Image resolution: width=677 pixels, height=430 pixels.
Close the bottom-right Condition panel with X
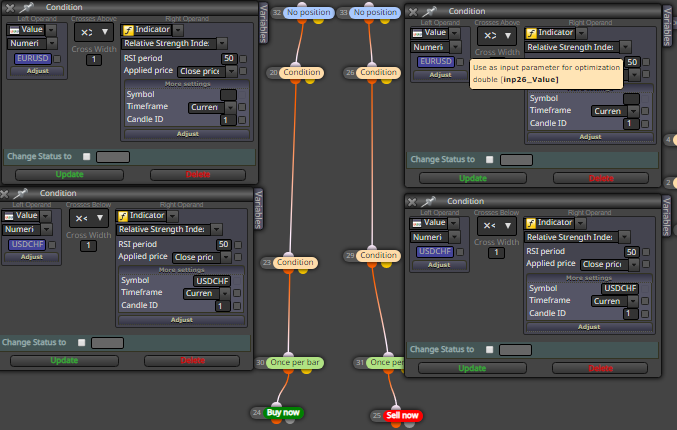click(x=412, y=202)
